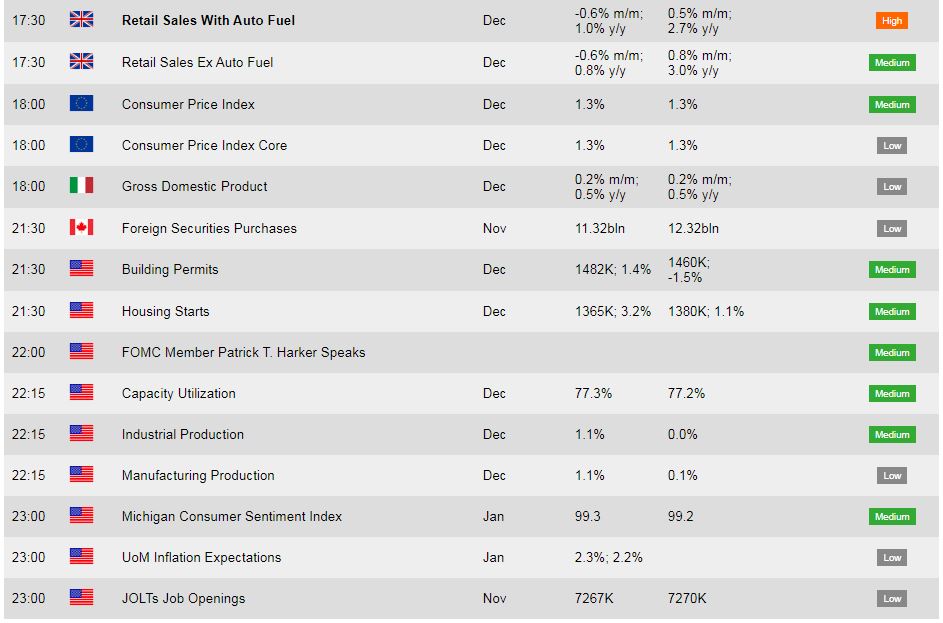The image size is (943, 623).
Task: Click the US flag beside JOLTs Job Openings
Action: (81, 598)
